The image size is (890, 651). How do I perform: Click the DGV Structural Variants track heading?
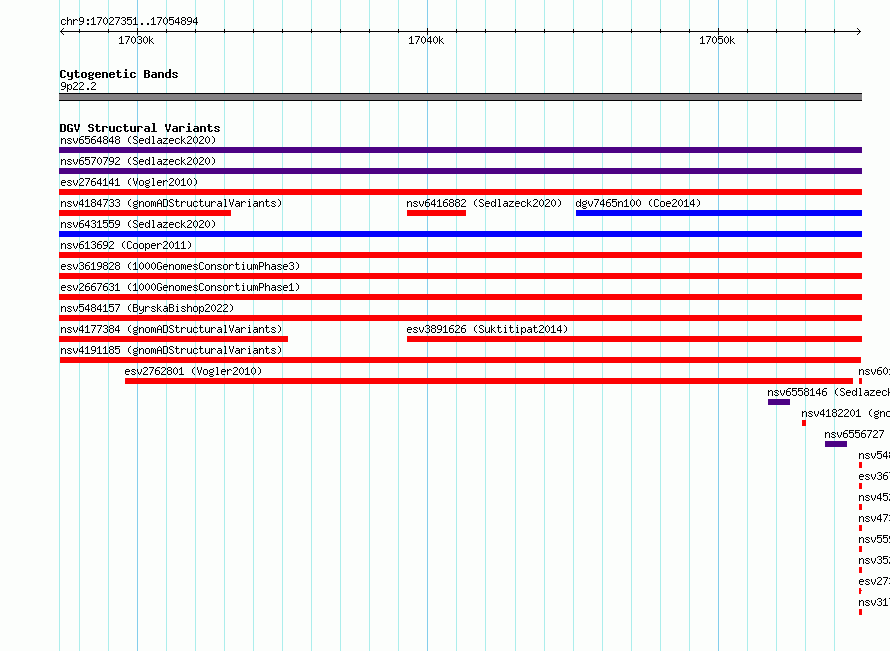pyautogui.click(x=140, y=128)
